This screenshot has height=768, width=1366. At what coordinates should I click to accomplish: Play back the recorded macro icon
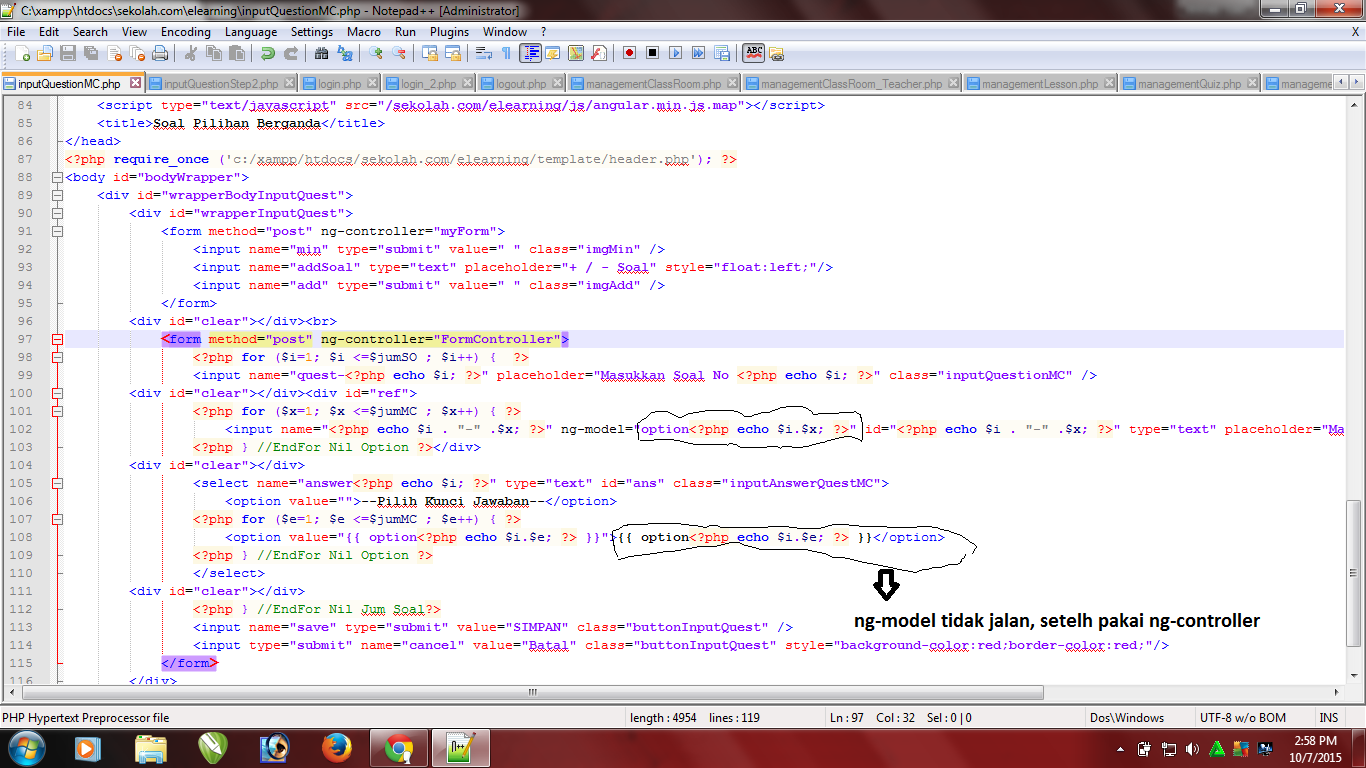[675, 53]
